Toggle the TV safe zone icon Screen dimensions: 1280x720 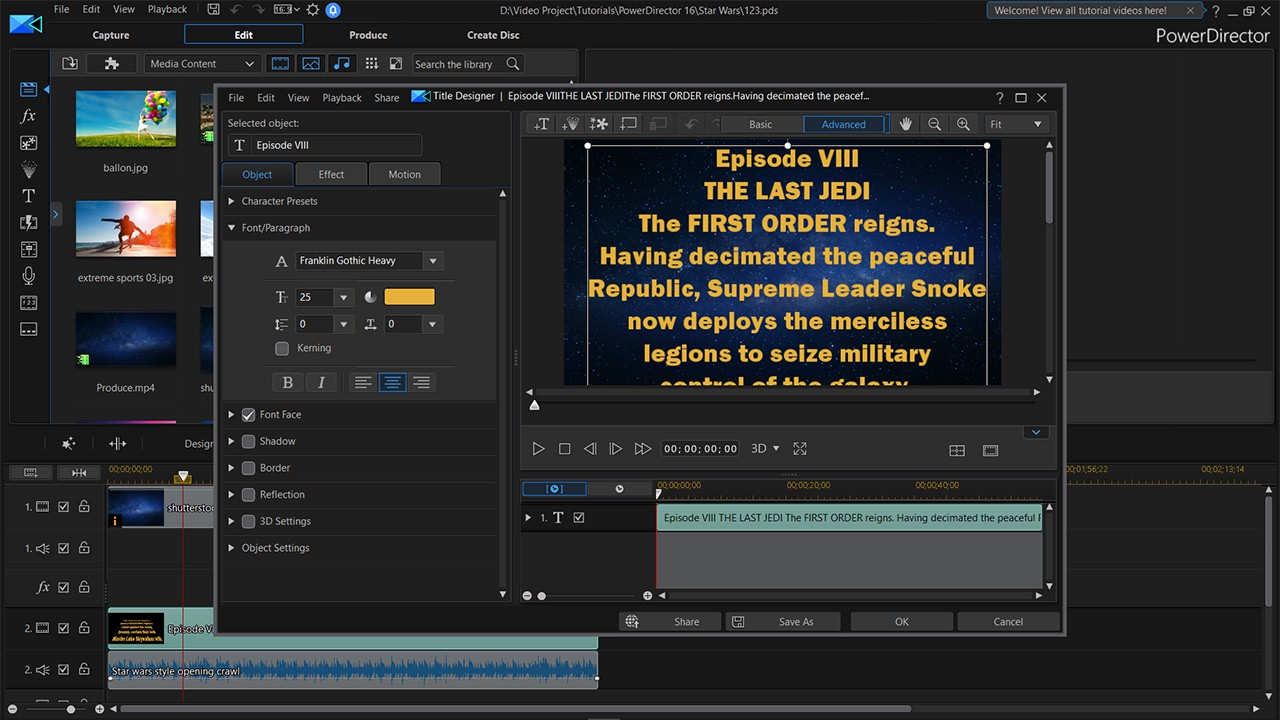click(x=991, y=451)
